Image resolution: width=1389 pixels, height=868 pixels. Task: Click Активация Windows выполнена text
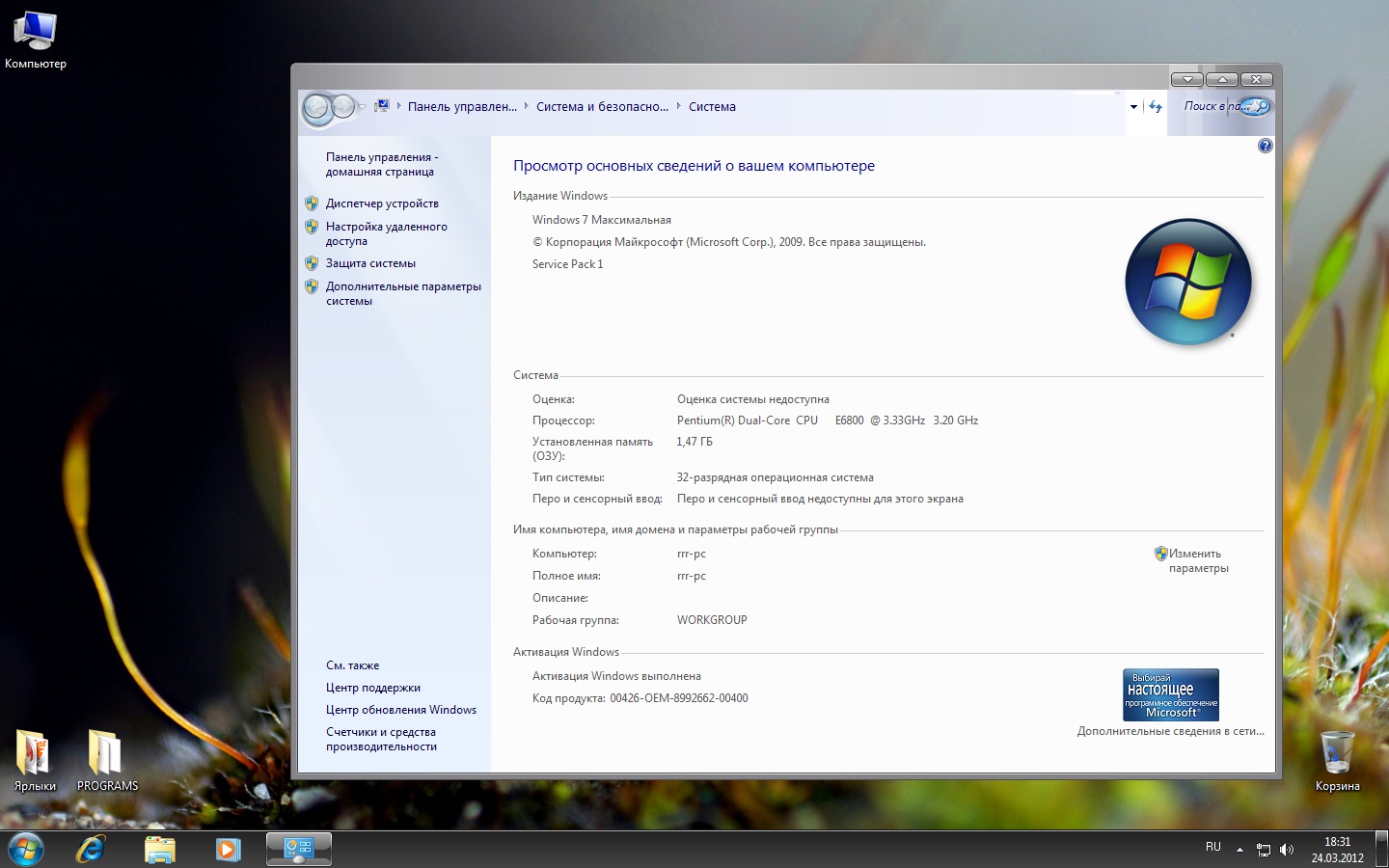point(616,676)
